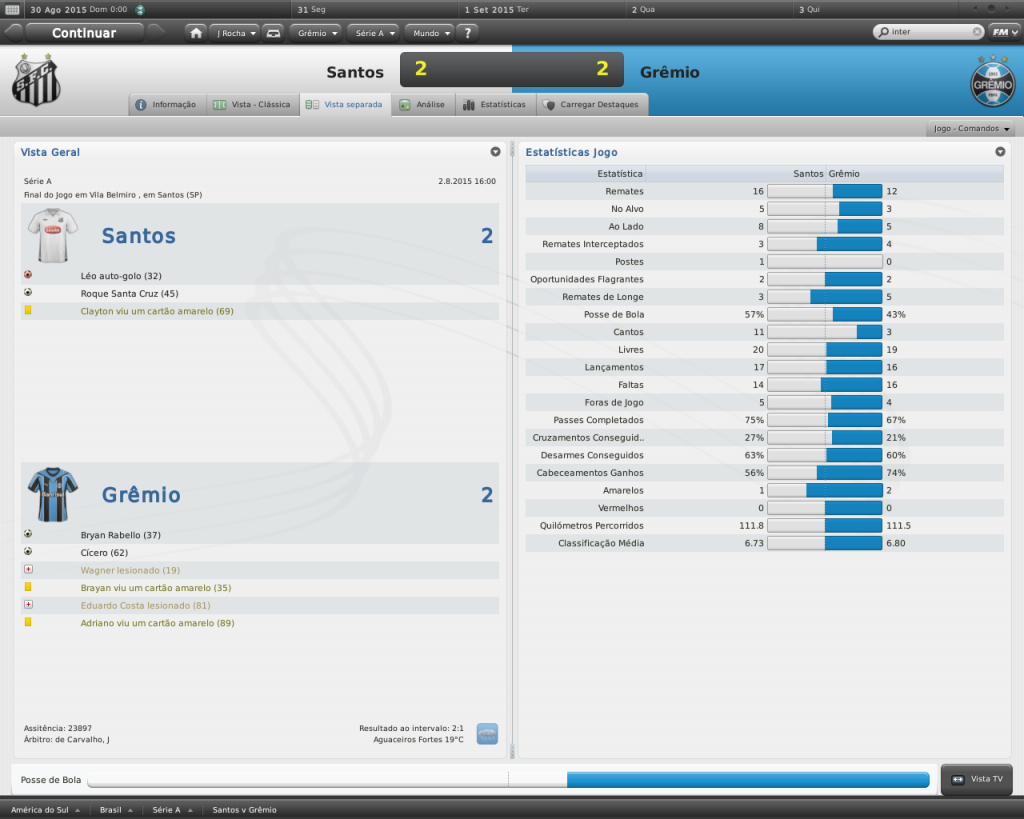Open the calendar icon at top left
Screen dimensions: 1024x819
pyautogui.click(x=13, y=9)
